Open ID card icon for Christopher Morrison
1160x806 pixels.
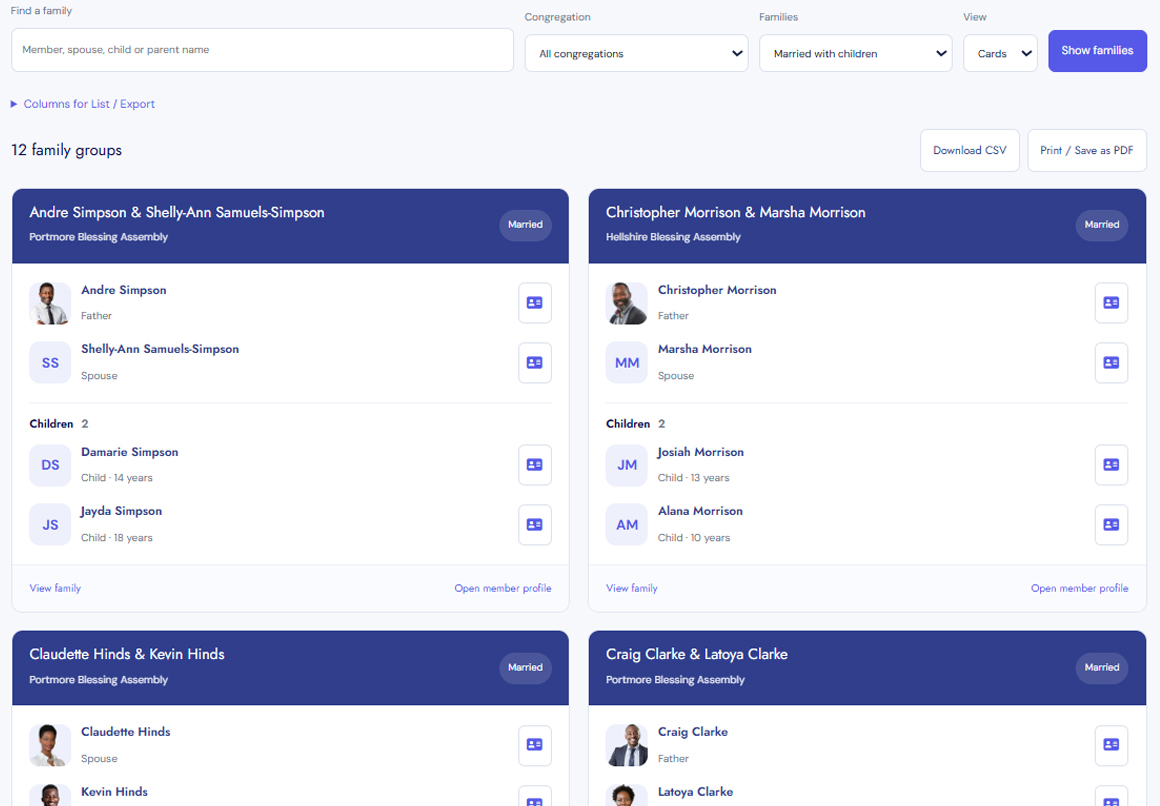[x=1111, y=303]
